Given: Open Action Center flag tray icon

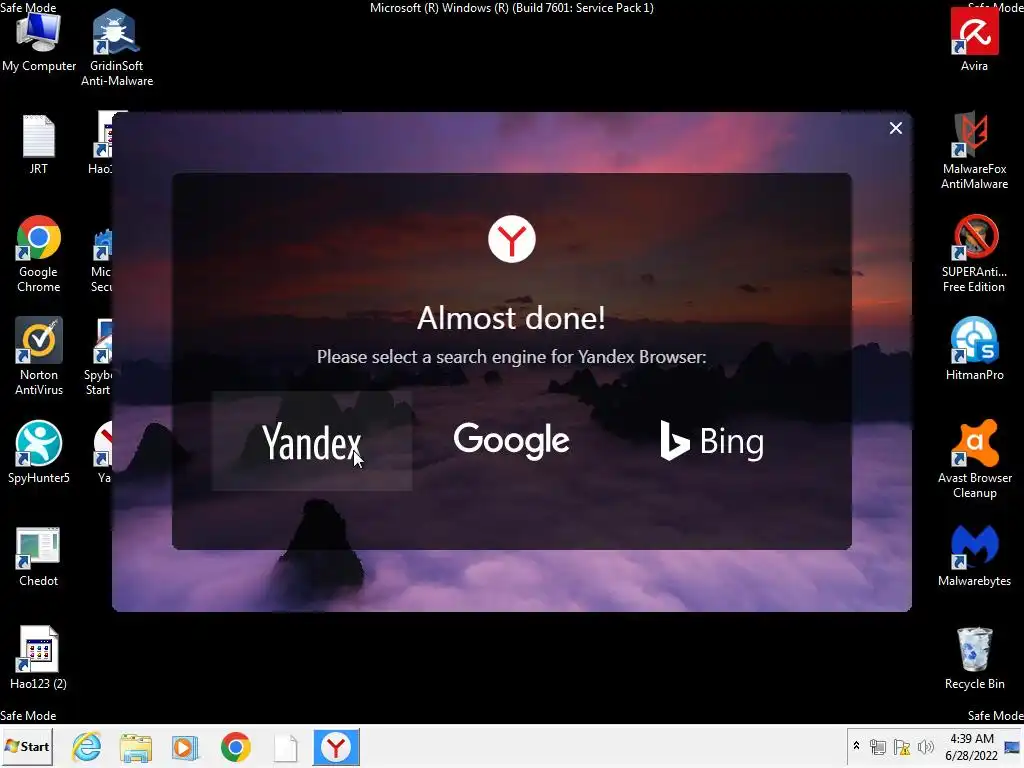Looking at the screenshot, I should (x=902, y=747).
